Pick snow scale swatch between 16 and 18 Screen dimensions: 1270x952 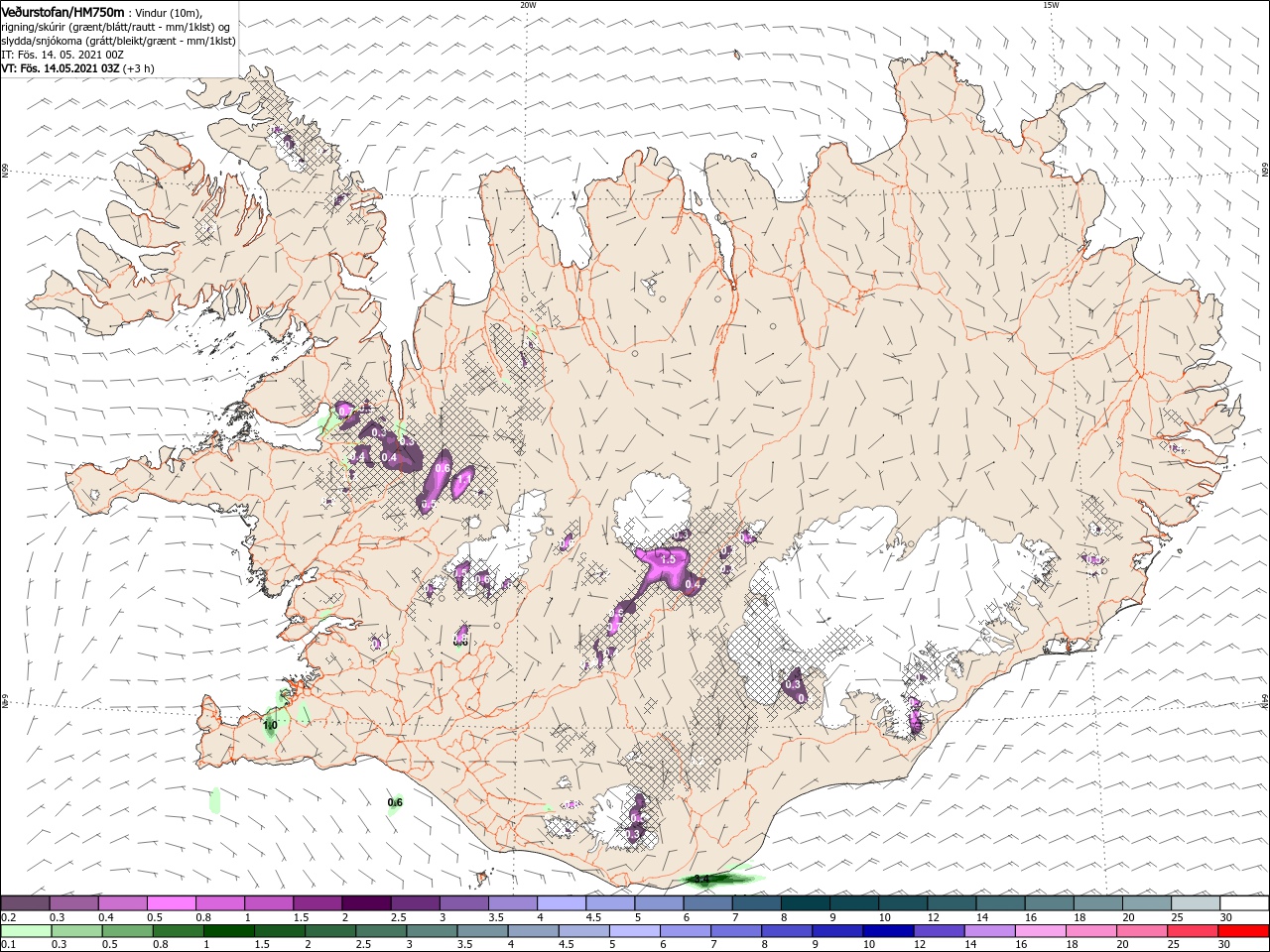coord(1050,902)
